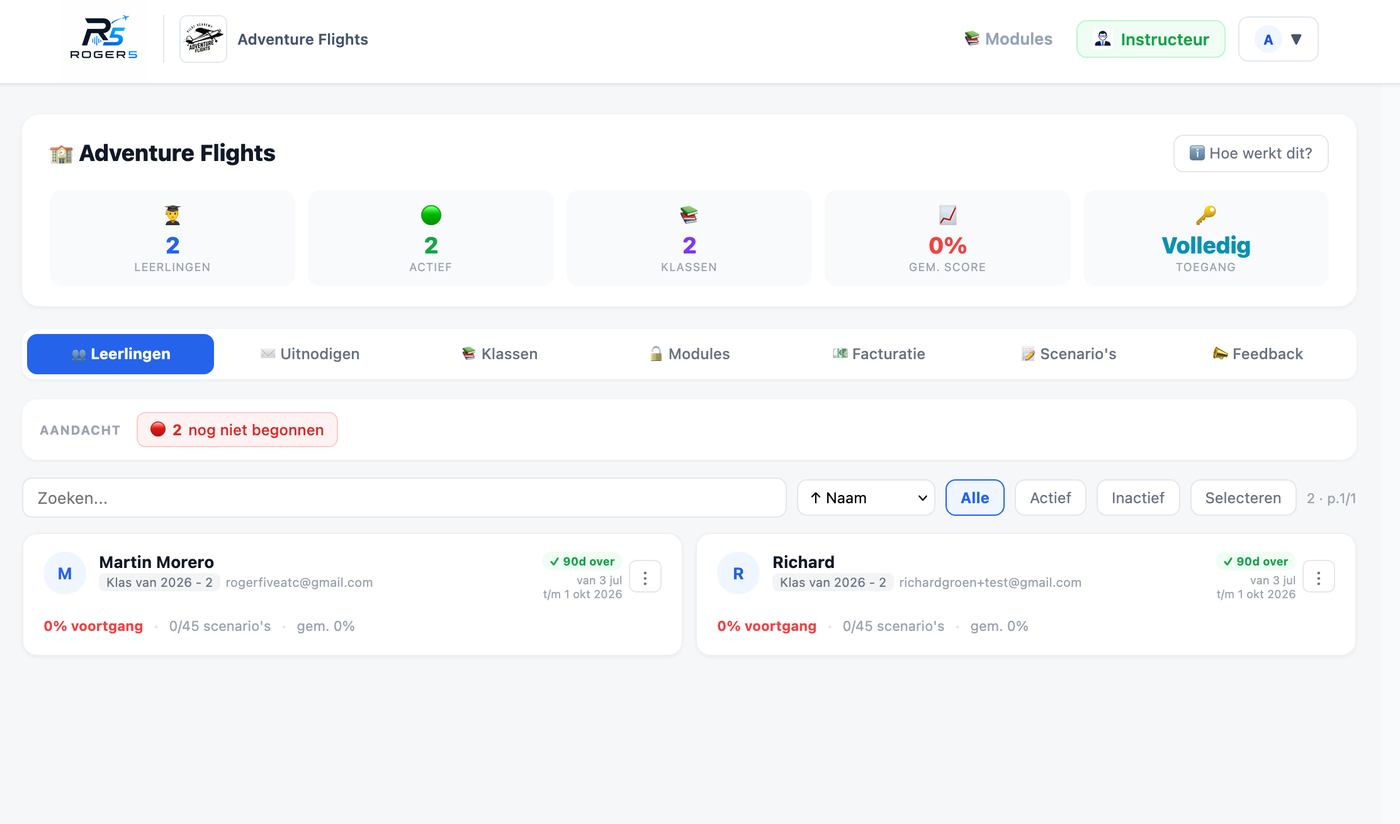
Task: Open the three-dot menu for Richard
Action: [1319, 577]
